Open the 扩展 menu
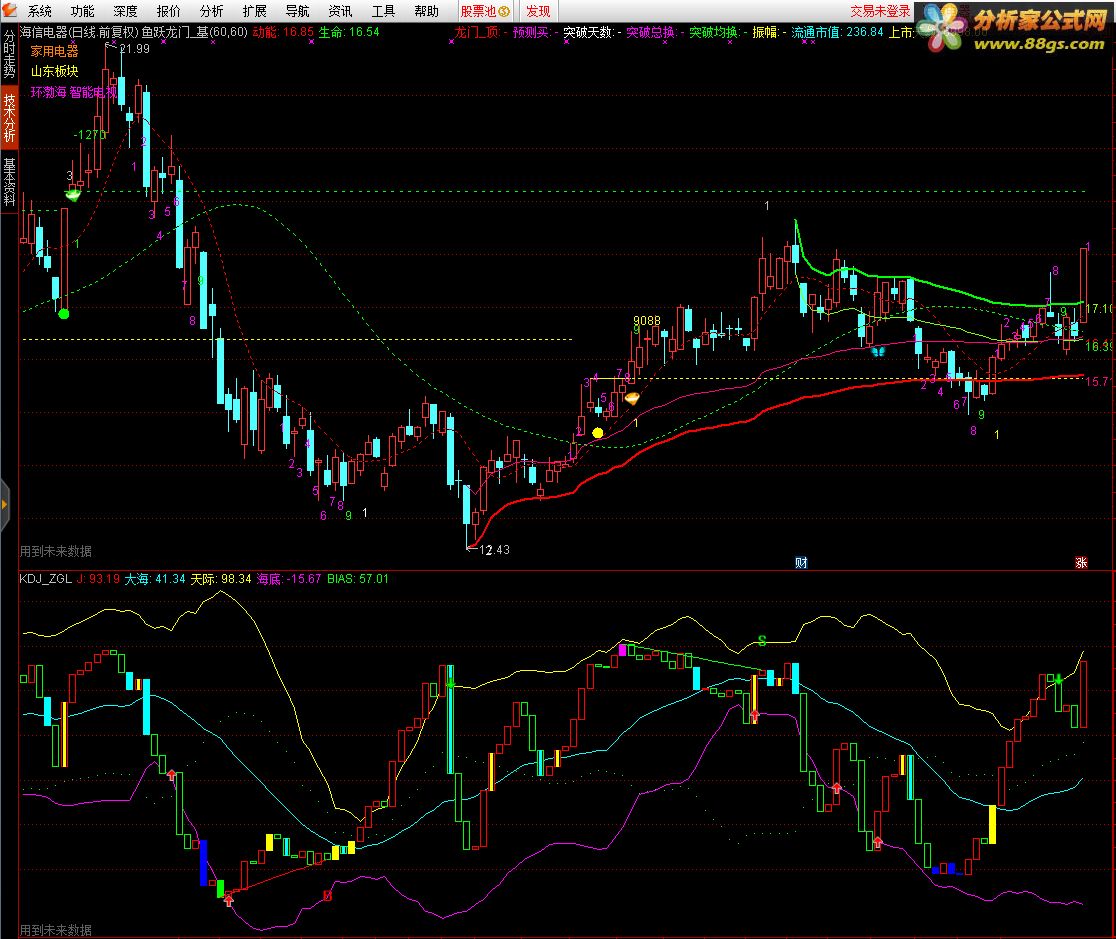 254,11
